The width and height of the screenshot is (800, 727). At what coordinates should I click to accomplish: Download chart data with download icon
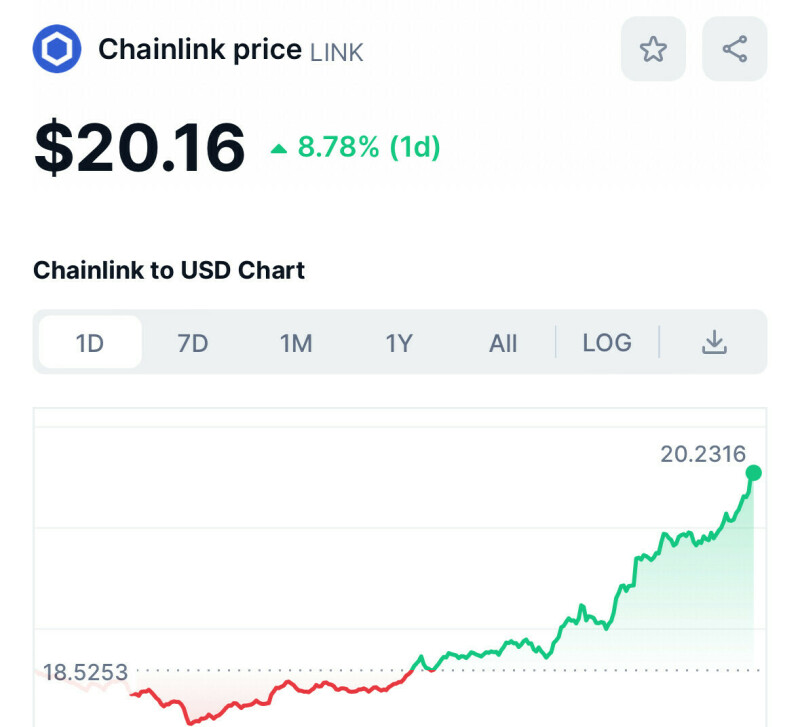point(713,343)
